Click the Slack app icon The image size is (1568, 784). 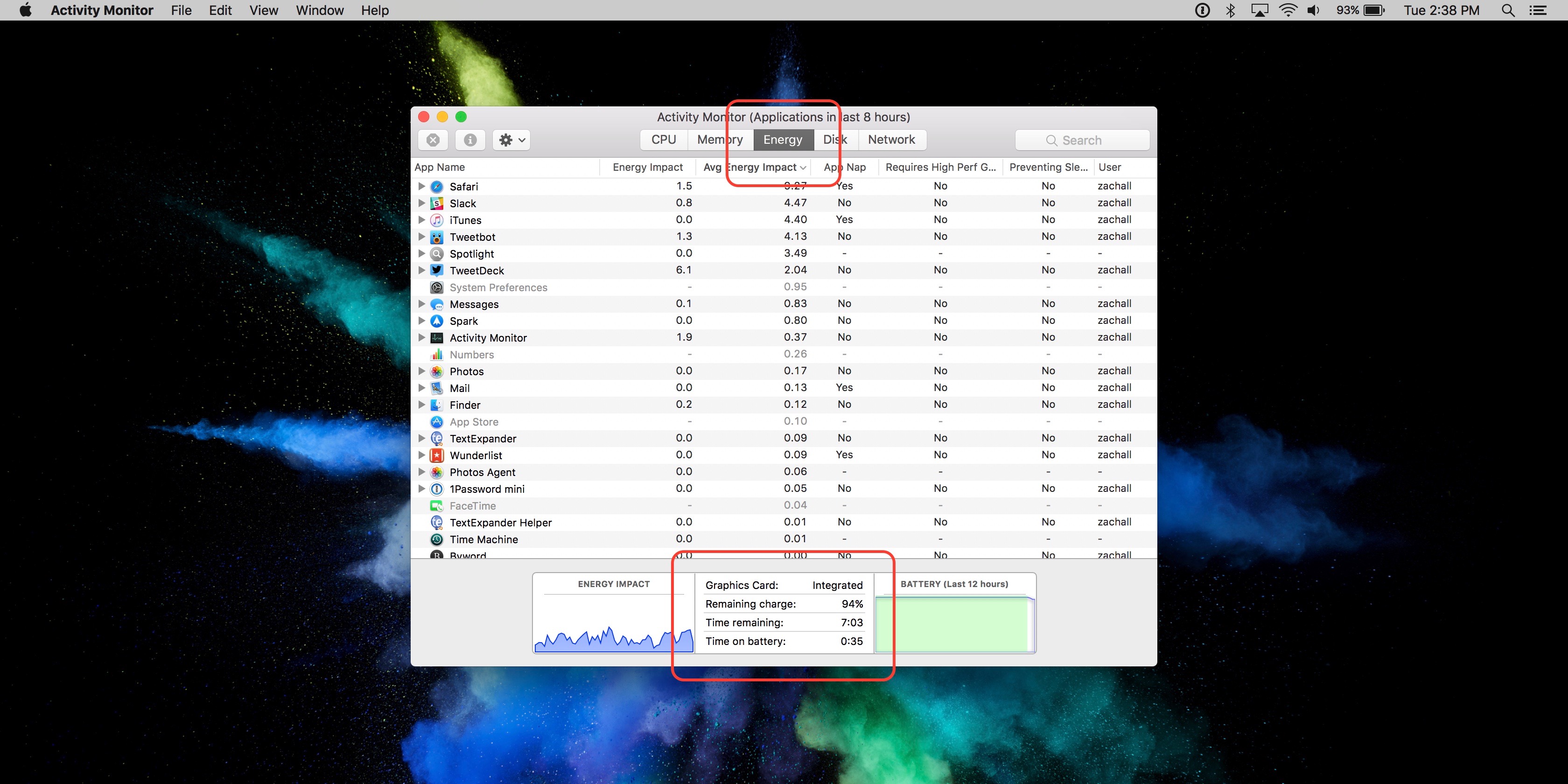coord(436,203)
